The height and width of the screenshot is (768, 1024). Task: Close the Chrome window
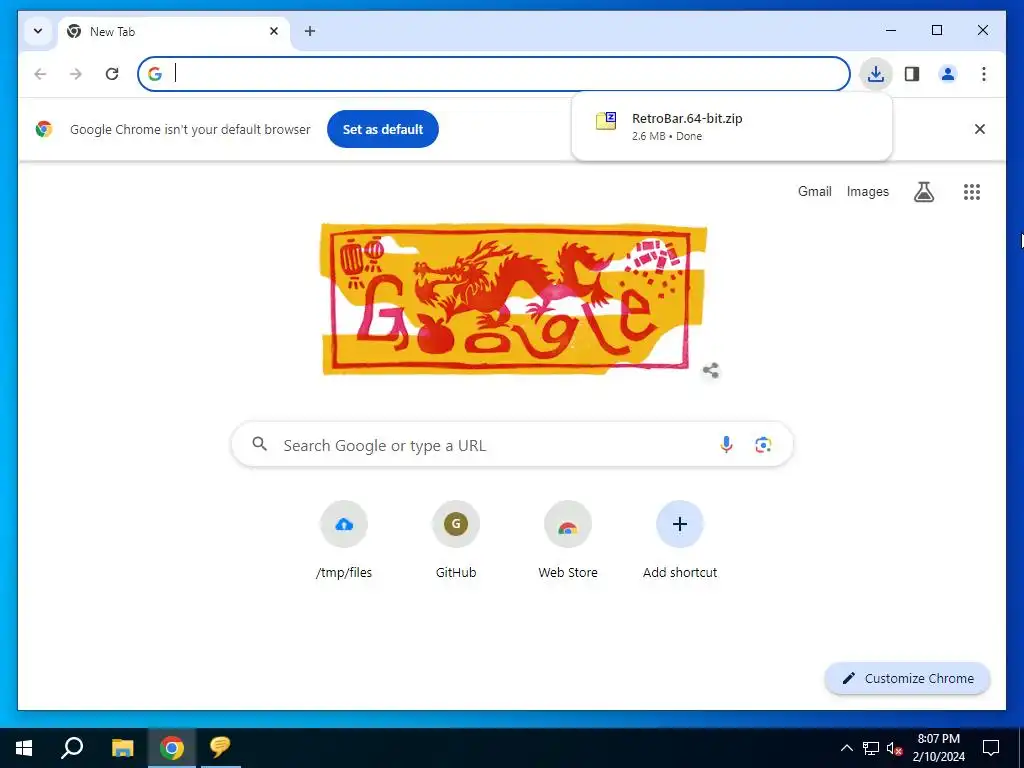click(x=982, y=30)
